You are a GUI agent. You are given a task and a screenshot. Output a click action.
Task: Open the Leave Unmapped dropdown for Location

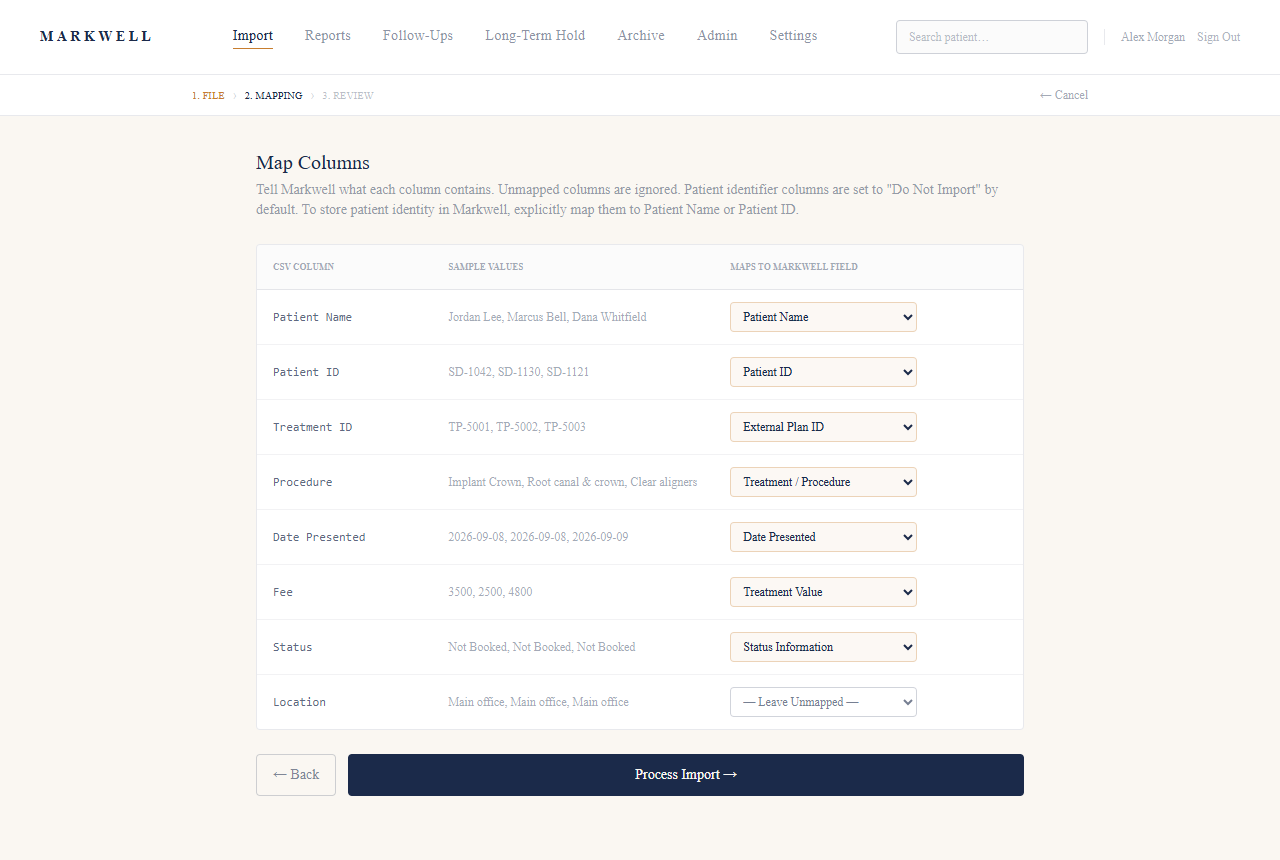click(823, 702)
